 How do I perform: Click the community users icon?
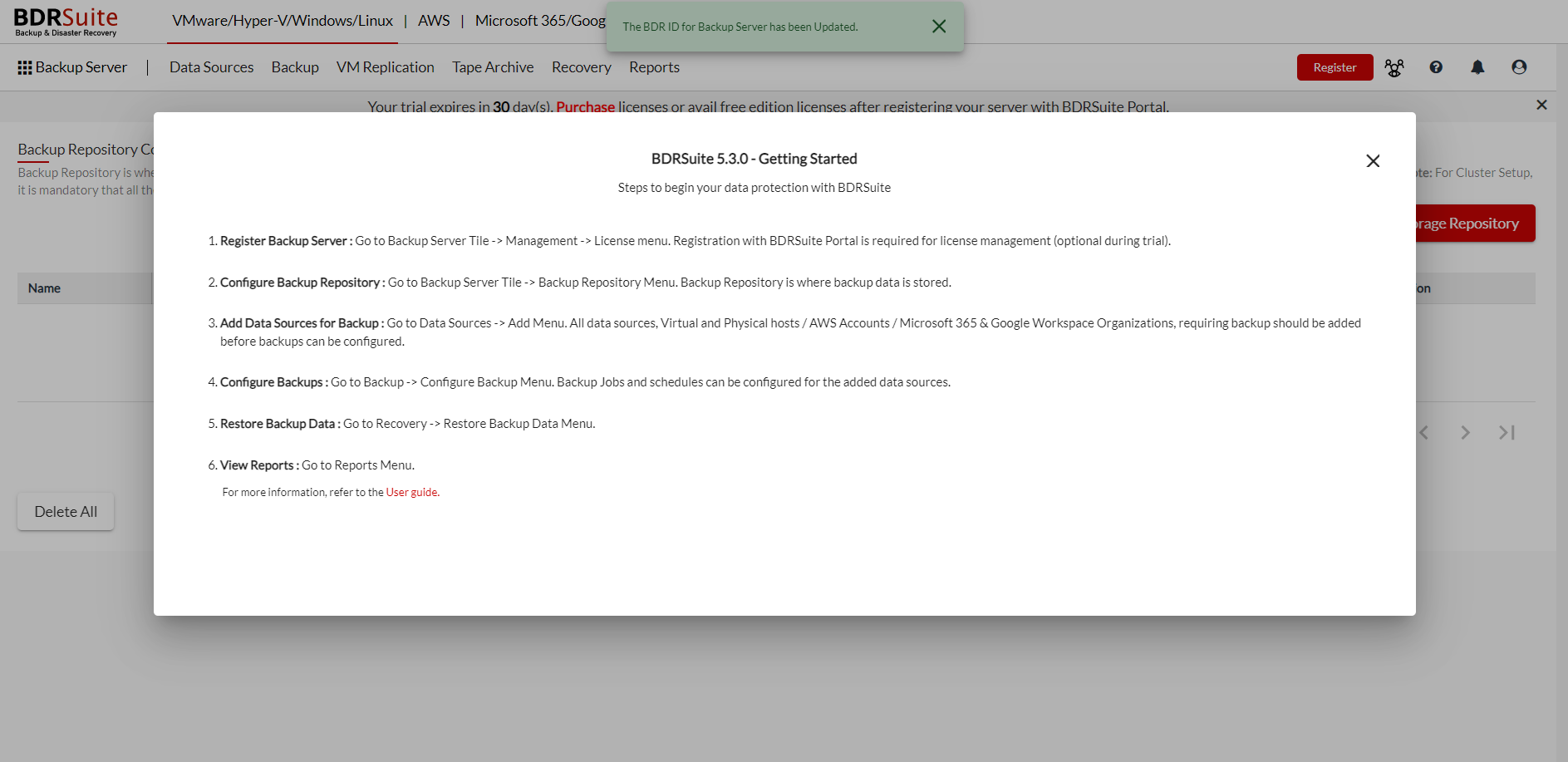(x=1394, y=67)
